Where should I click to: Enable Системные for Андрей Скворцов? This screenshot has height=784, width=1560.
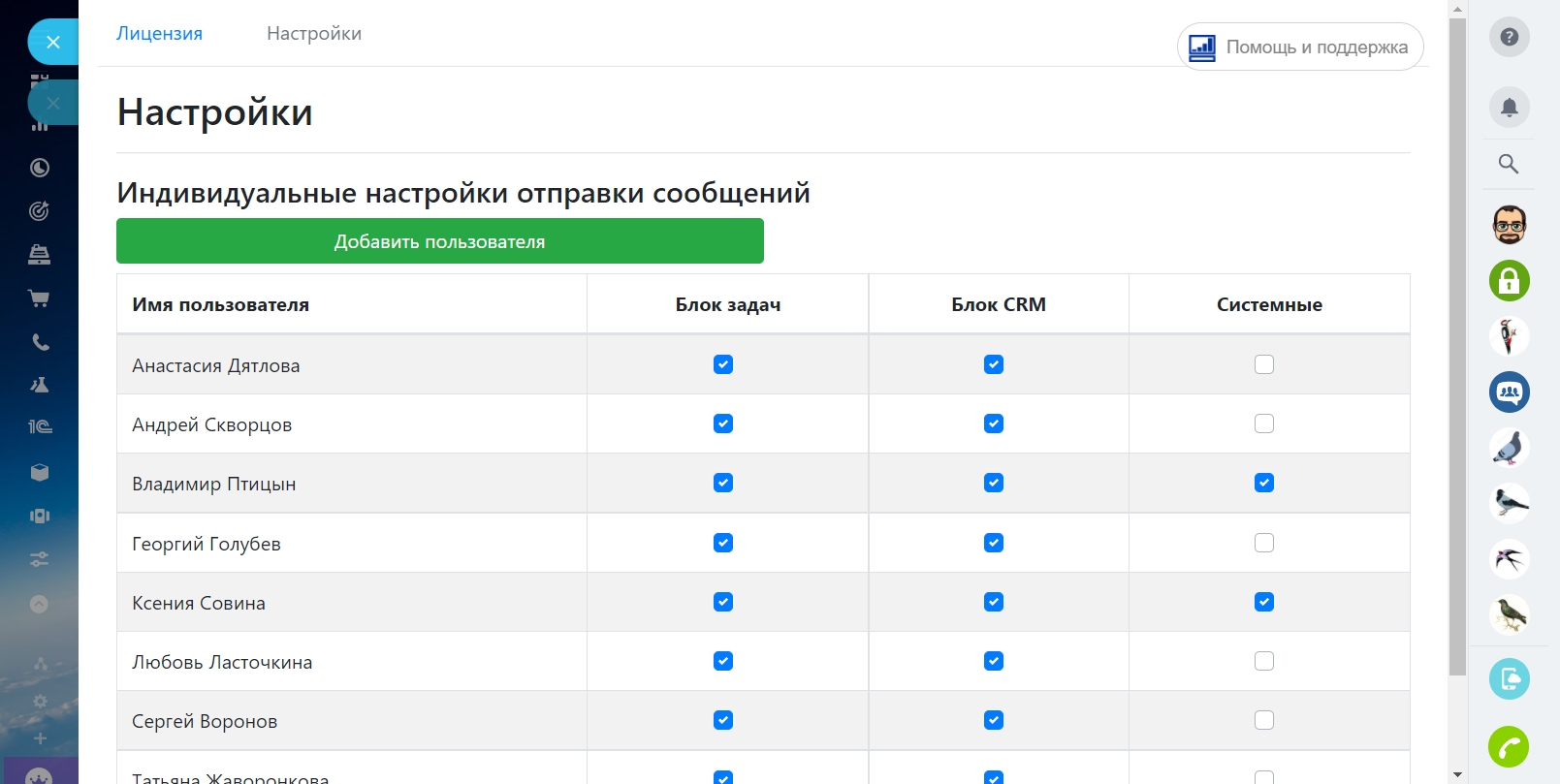pos(1263,423)
